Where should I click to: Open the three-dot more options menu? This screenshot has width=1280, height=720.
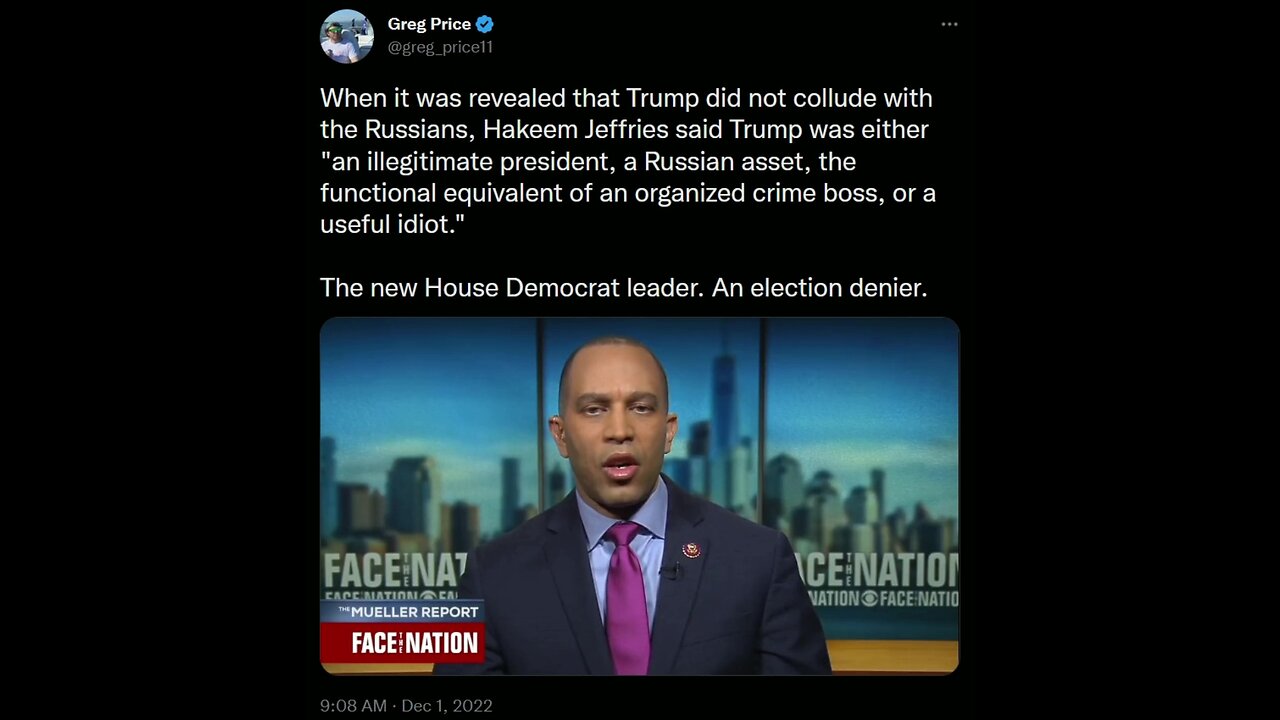[x=949, y=25]
